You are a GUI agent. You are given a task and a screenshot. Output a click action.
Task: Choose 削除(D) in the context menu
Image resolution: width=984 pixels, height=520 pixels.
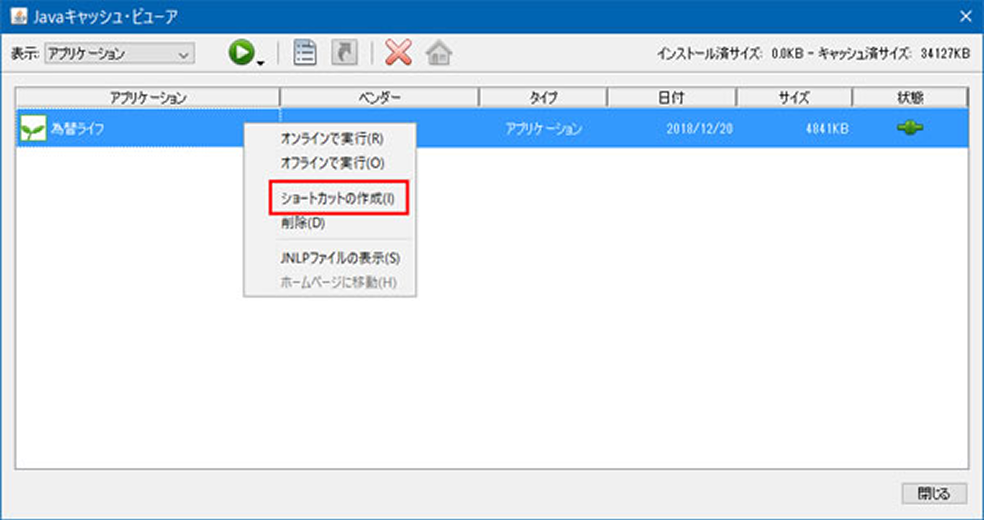point(302,223)
